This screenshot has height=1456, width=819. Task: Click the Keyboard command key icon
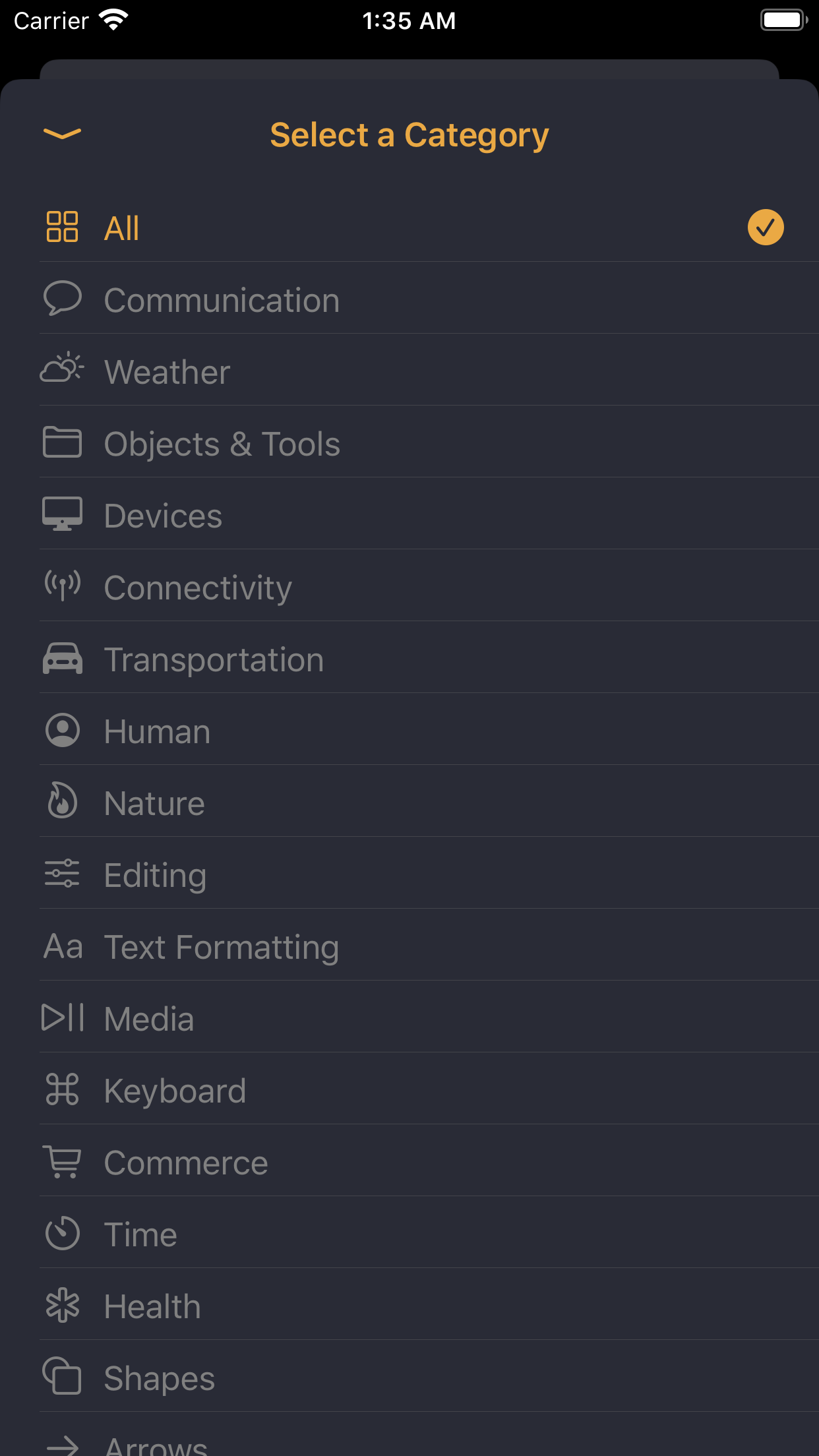point(63,1089)
